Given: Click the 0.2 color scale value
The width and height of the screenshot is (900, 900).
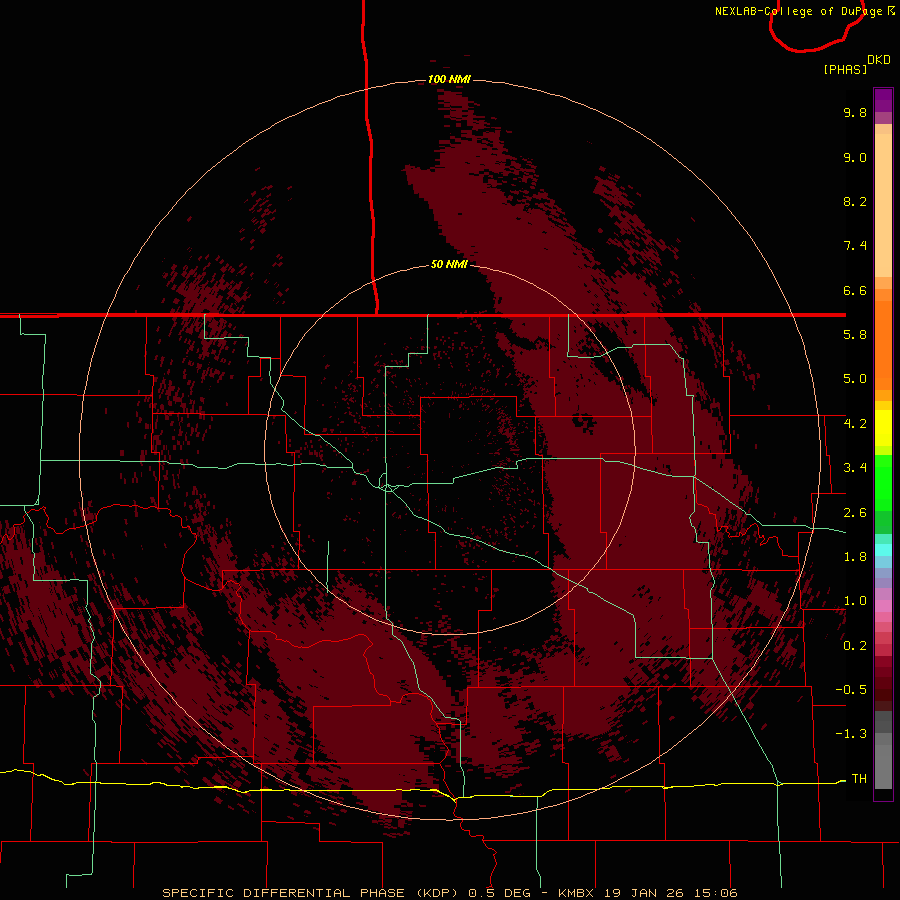Looking at the screenshot, I should point(855,646).
